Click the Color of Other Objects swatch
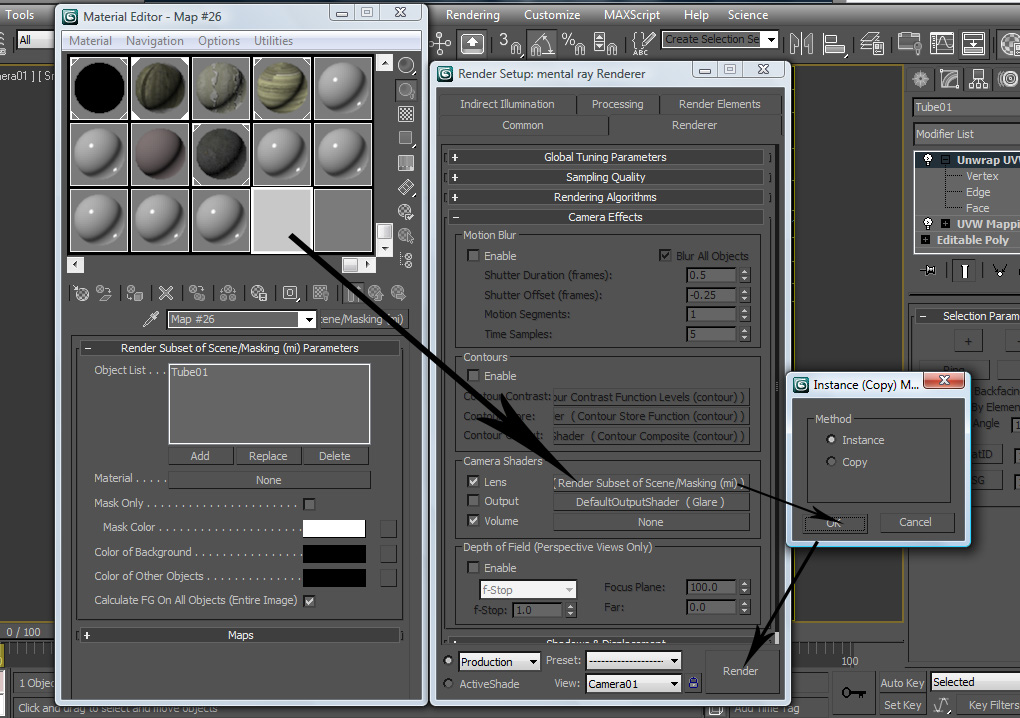The height and width of the screenshot is (718, 1020). point(334,577)
